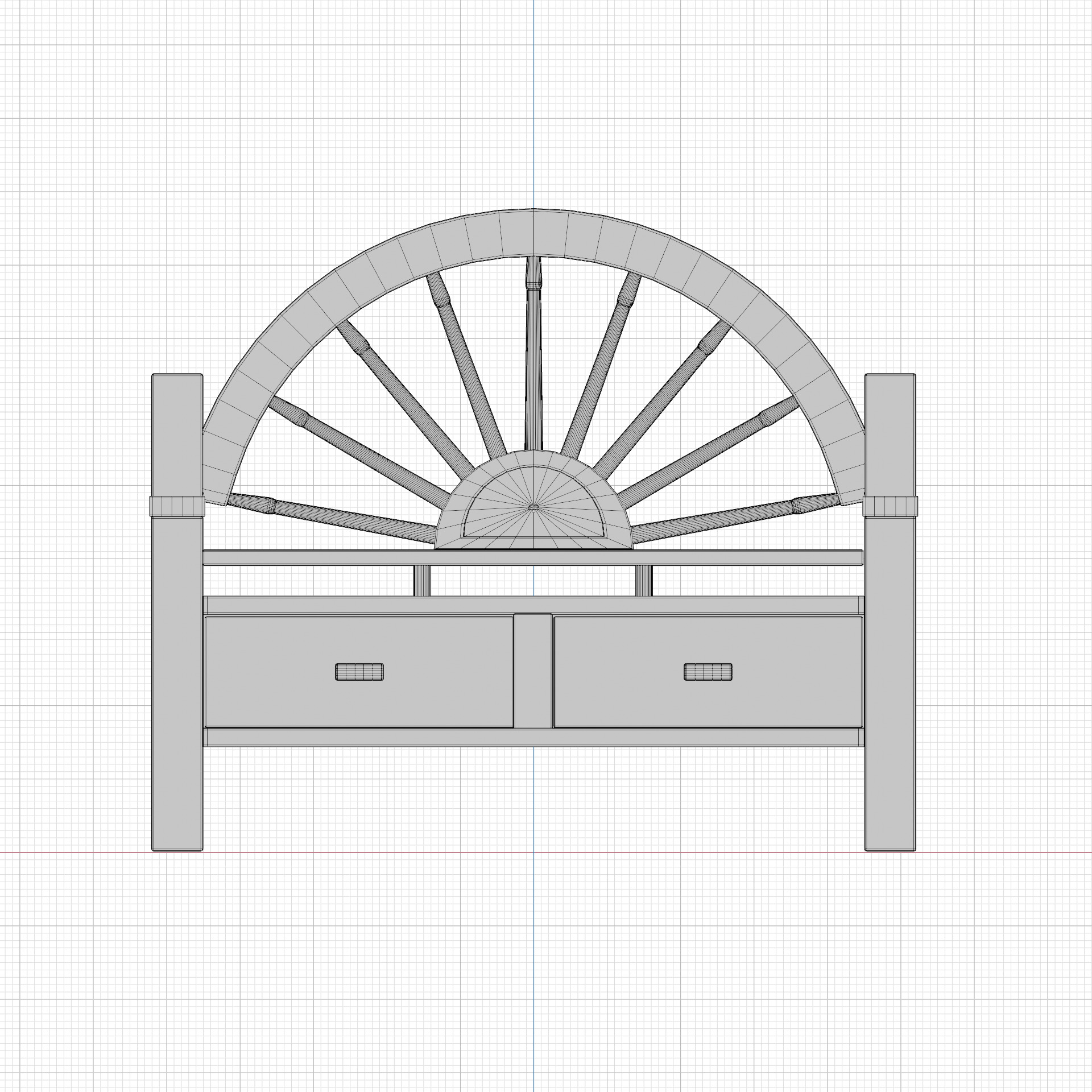The height and width of the screenshot is (1092, 1092).
Task: Click the wheel hub center point
Action: (533, 506)
